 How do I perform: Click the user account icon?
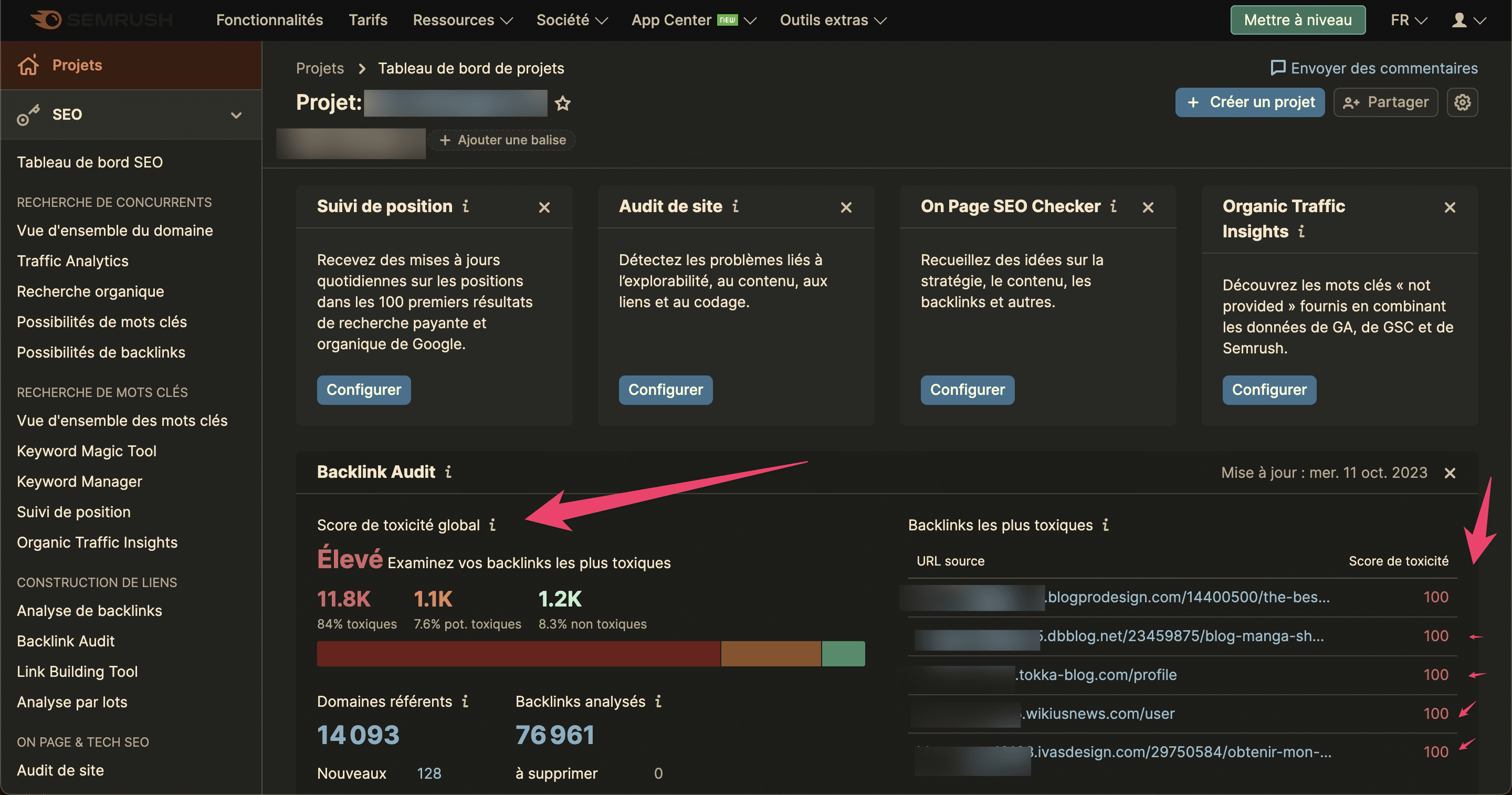pos(1458,20)
